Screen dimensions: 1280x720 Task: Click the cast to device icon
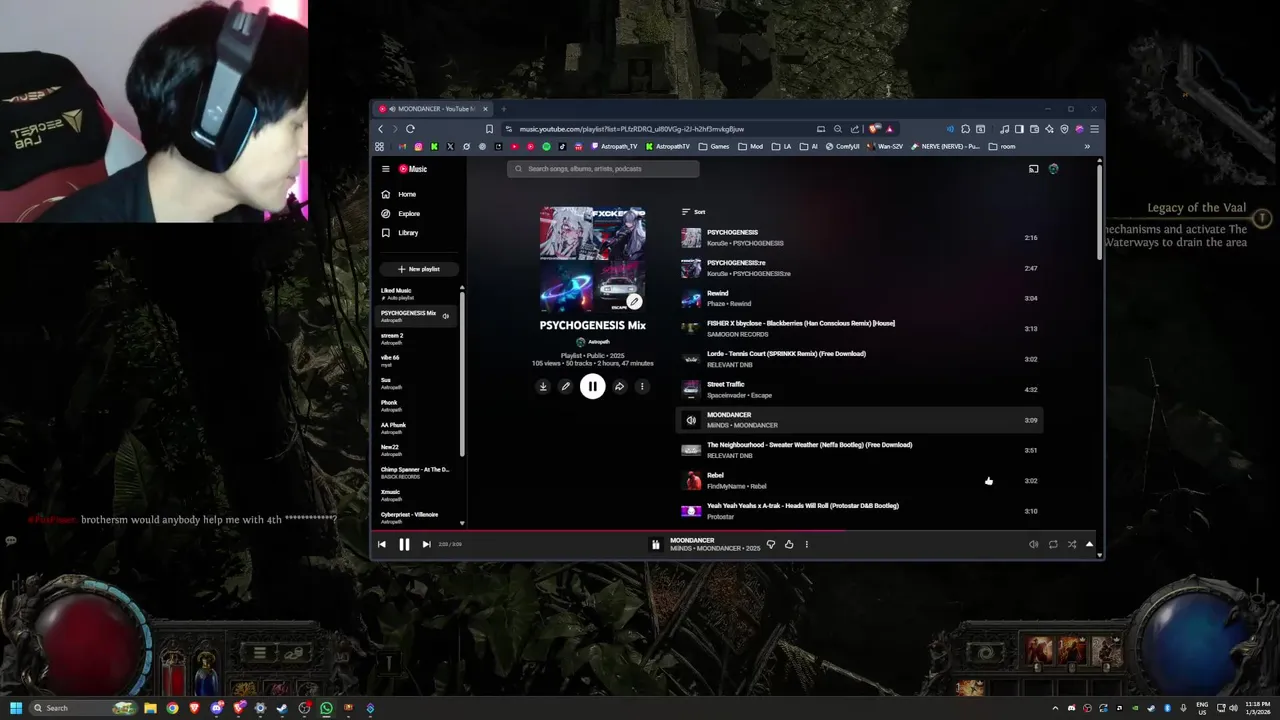coord(1033,169)
